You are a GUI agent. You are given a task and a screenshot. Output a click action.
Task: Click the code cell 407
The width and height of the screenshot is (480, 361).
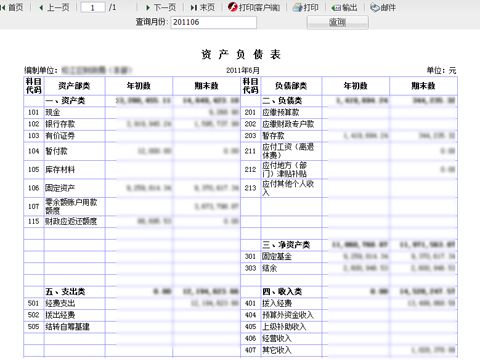250,350
